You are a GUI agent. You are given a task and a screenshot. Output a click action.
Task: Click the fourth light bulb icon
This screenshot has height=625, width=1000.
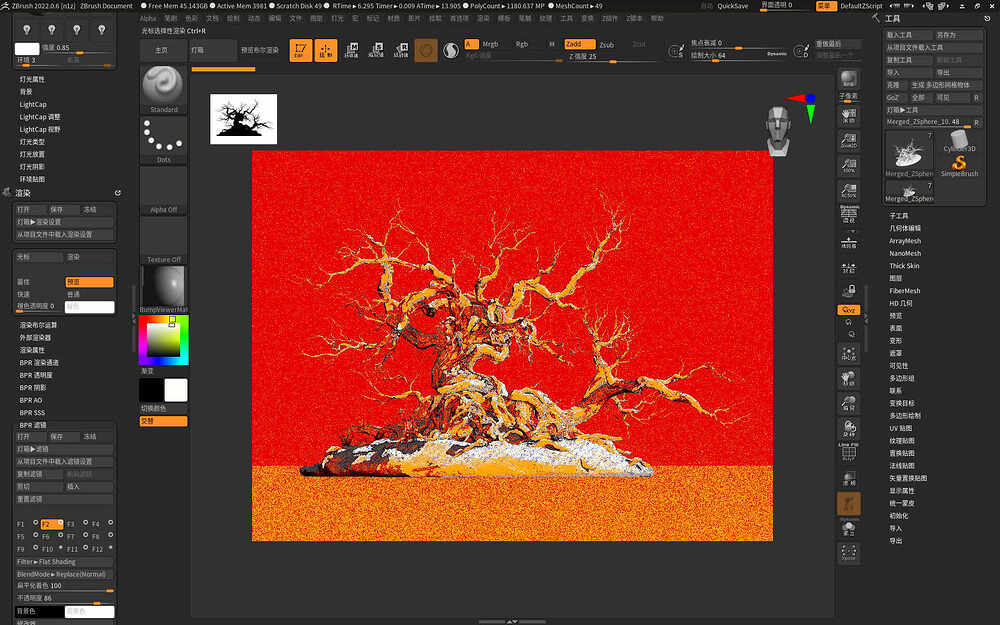click(101, 30)
